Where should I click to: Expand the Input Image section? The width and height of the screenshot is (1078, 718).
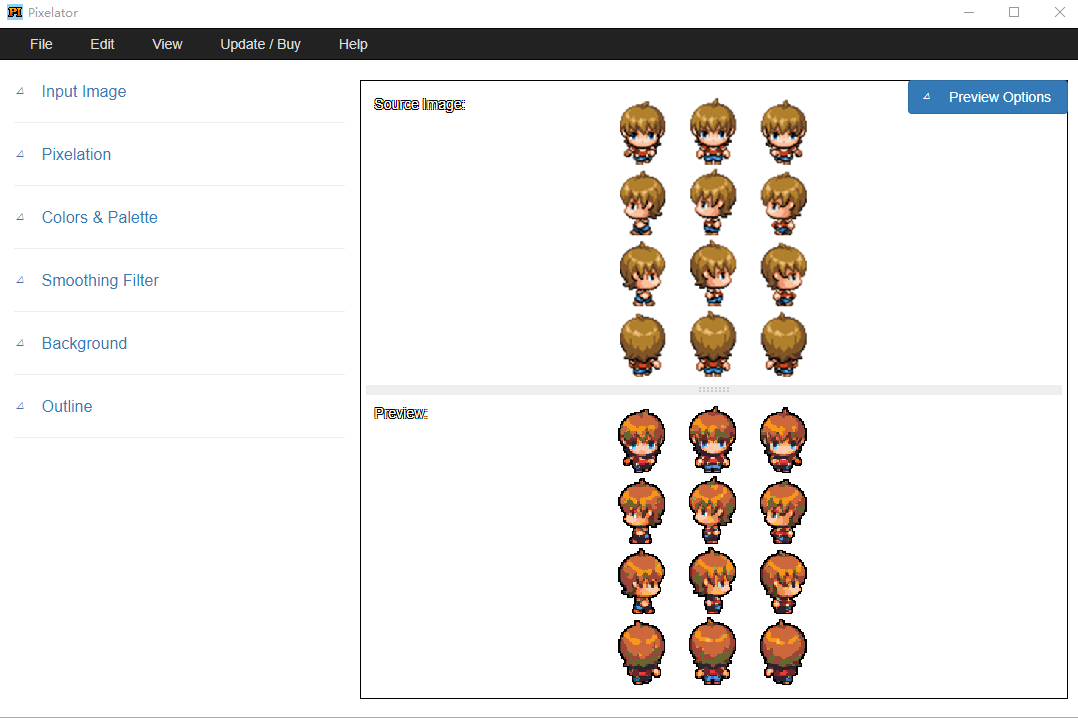point(84,91)
